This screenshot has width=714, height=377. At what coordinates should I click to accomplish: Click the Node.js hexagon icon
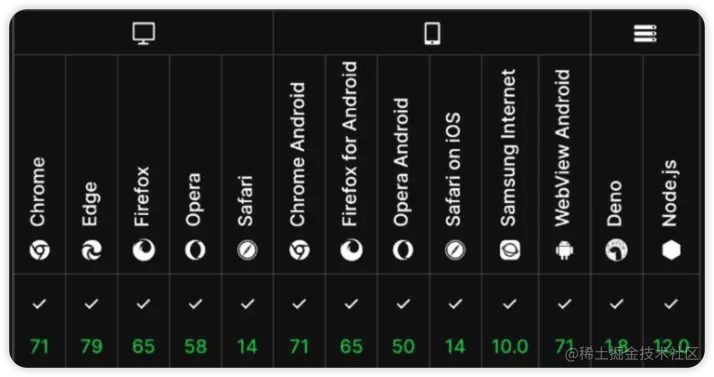pos(671,250)
